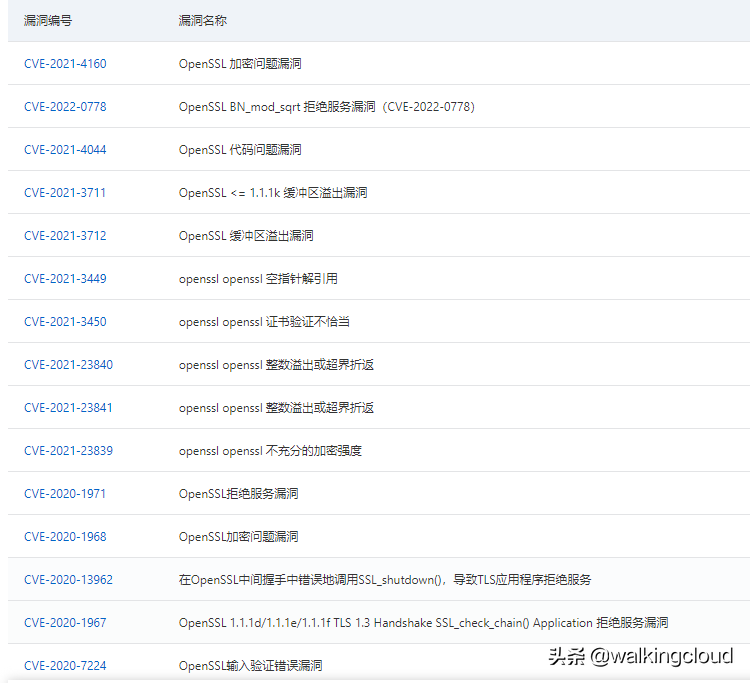Select the SSL_check_chain() Handshake vulnerability cell
The width and height of the screenshot is (750, 683).
click(424, 623)
